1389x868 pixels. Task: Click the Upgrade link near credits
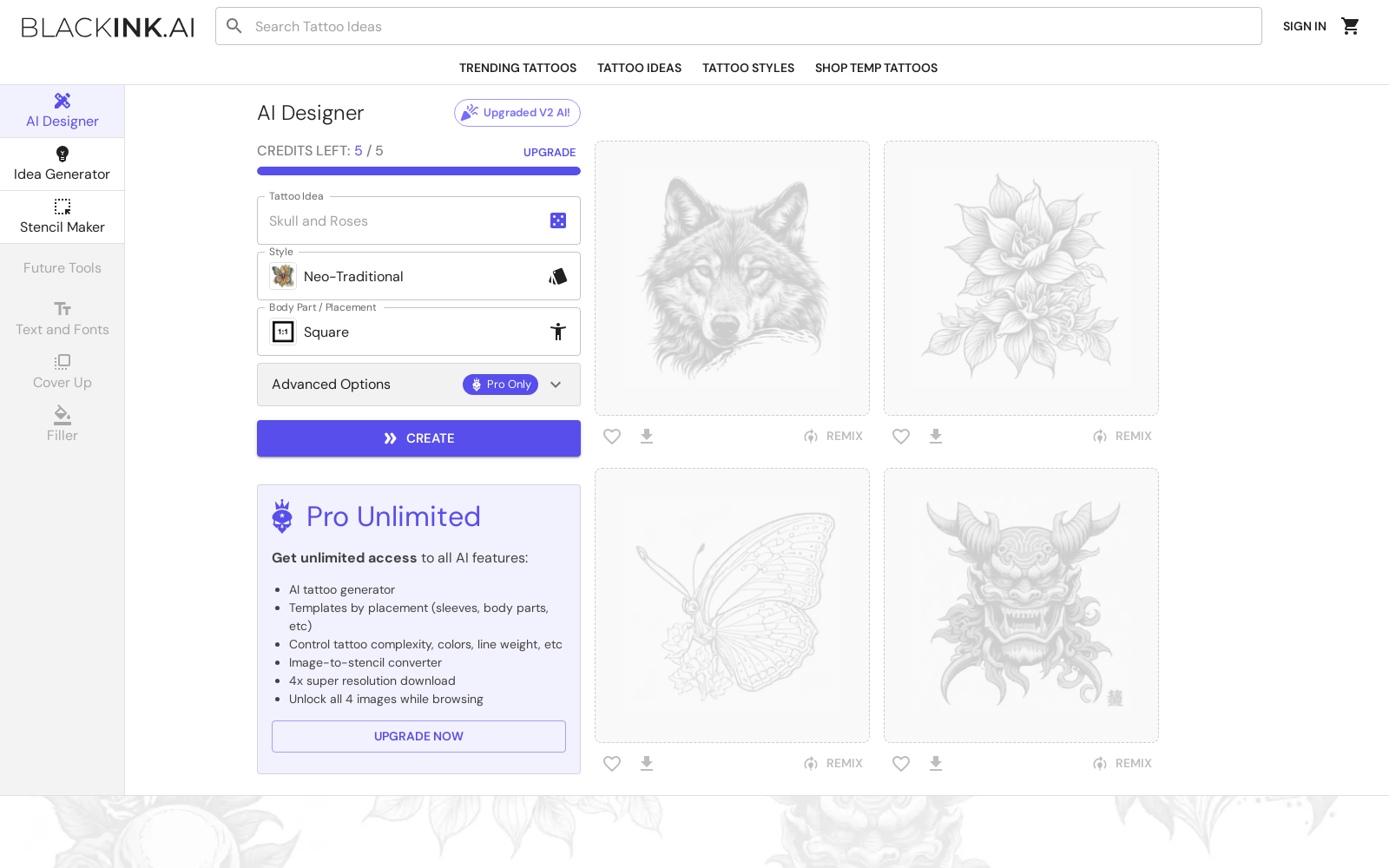pos(550,152)
